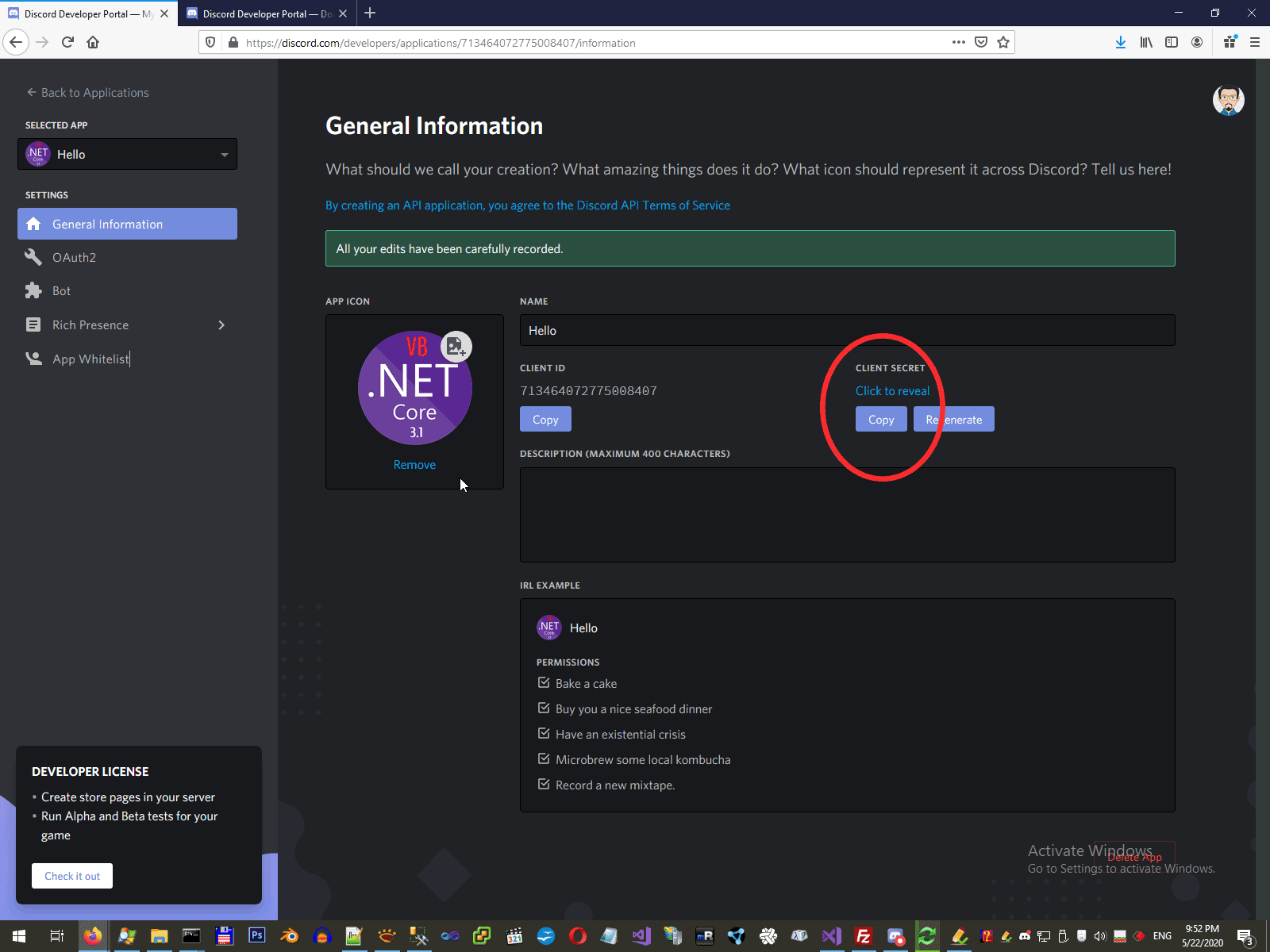Open Windows notification center

pyautogui.click(x=1245, y=937)
